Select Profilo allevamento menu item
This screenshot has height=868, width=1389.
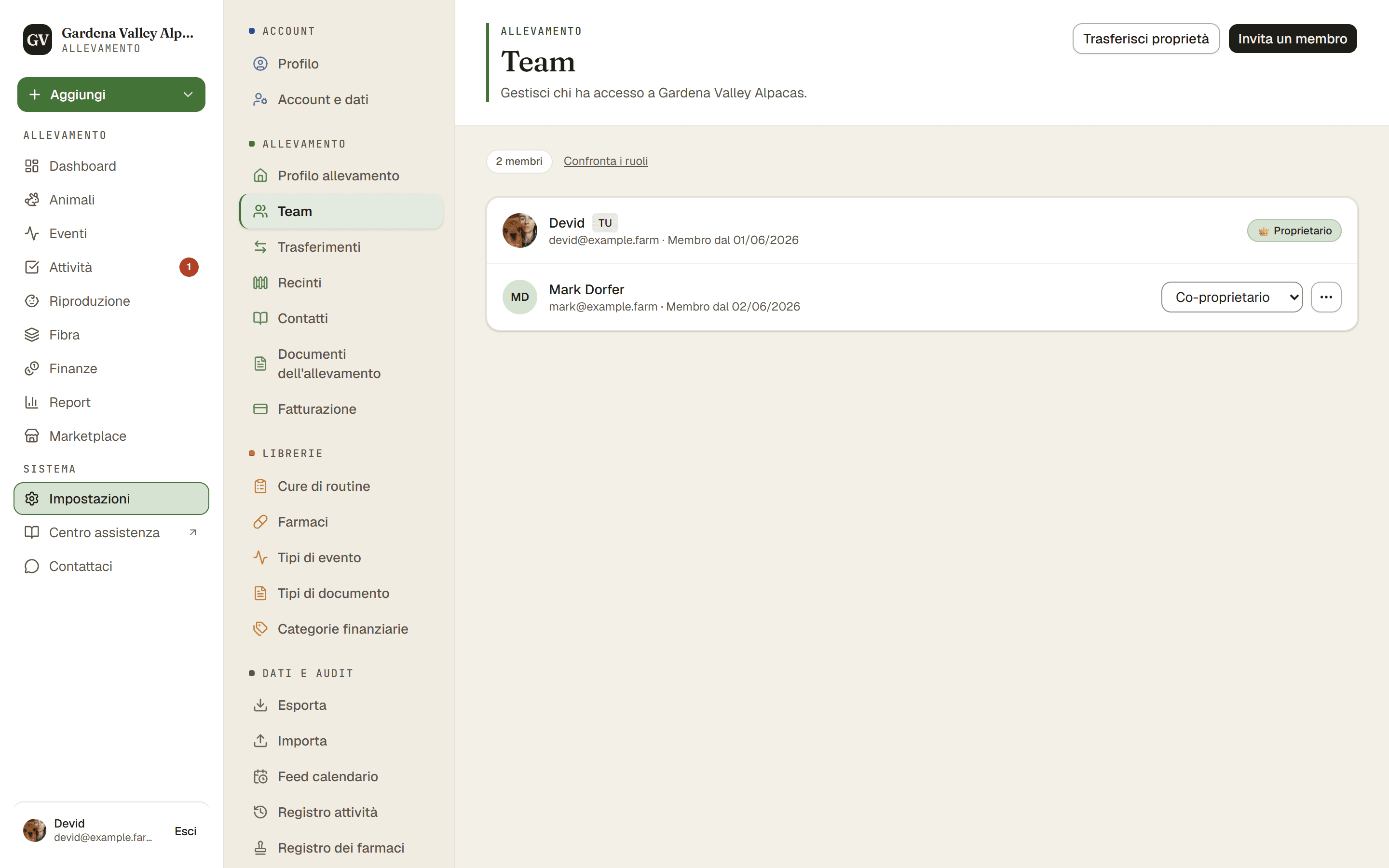point(341,176)
